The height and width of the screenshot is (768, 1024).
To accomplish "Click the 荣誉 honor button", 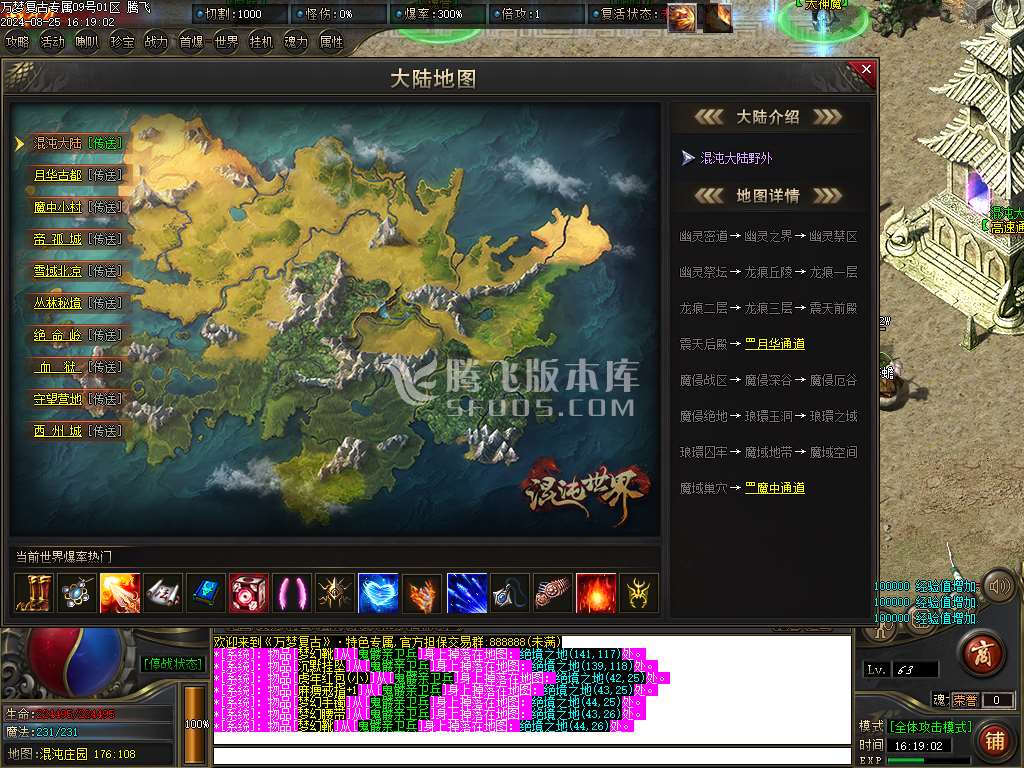I will tap(965, 700).
